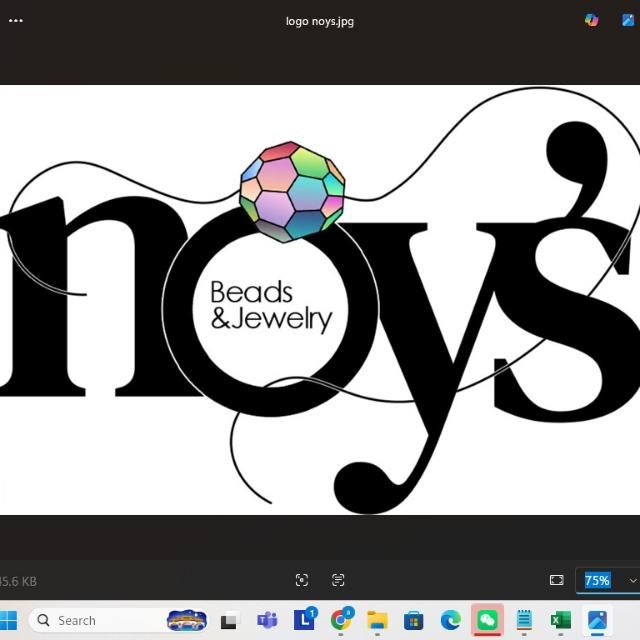Click the image scan / visual search icon
640x640 pixels.
(302, 580)
